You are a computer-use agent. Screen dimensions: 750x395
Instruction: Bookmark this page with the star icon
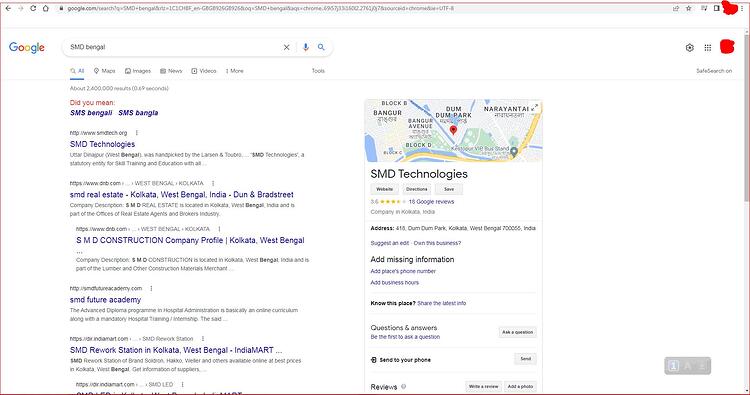point(689,8)
